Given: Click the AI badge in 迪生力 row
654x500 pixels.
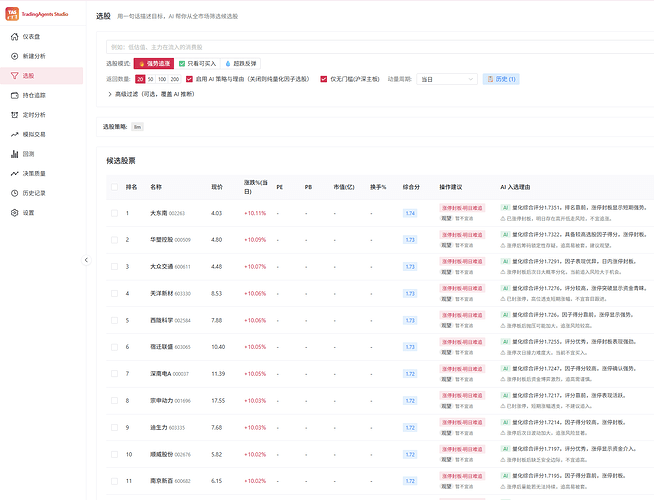Looking at the screenshot, I should click(x=505, y=422).
